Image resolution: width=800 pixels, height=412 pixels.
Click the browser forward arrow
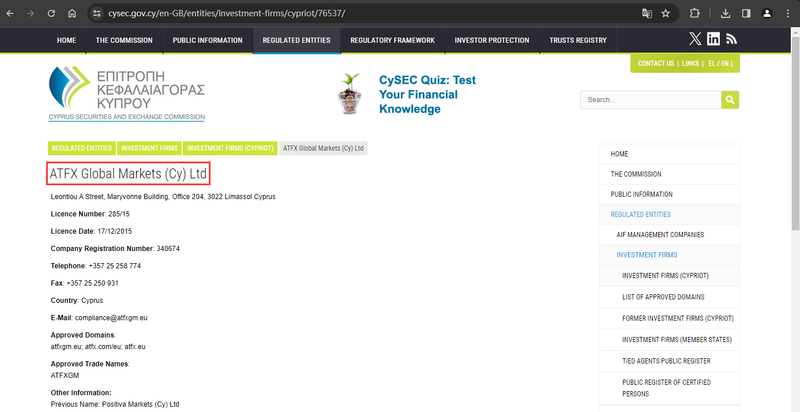pyautogui.click(x=30, y=14)
